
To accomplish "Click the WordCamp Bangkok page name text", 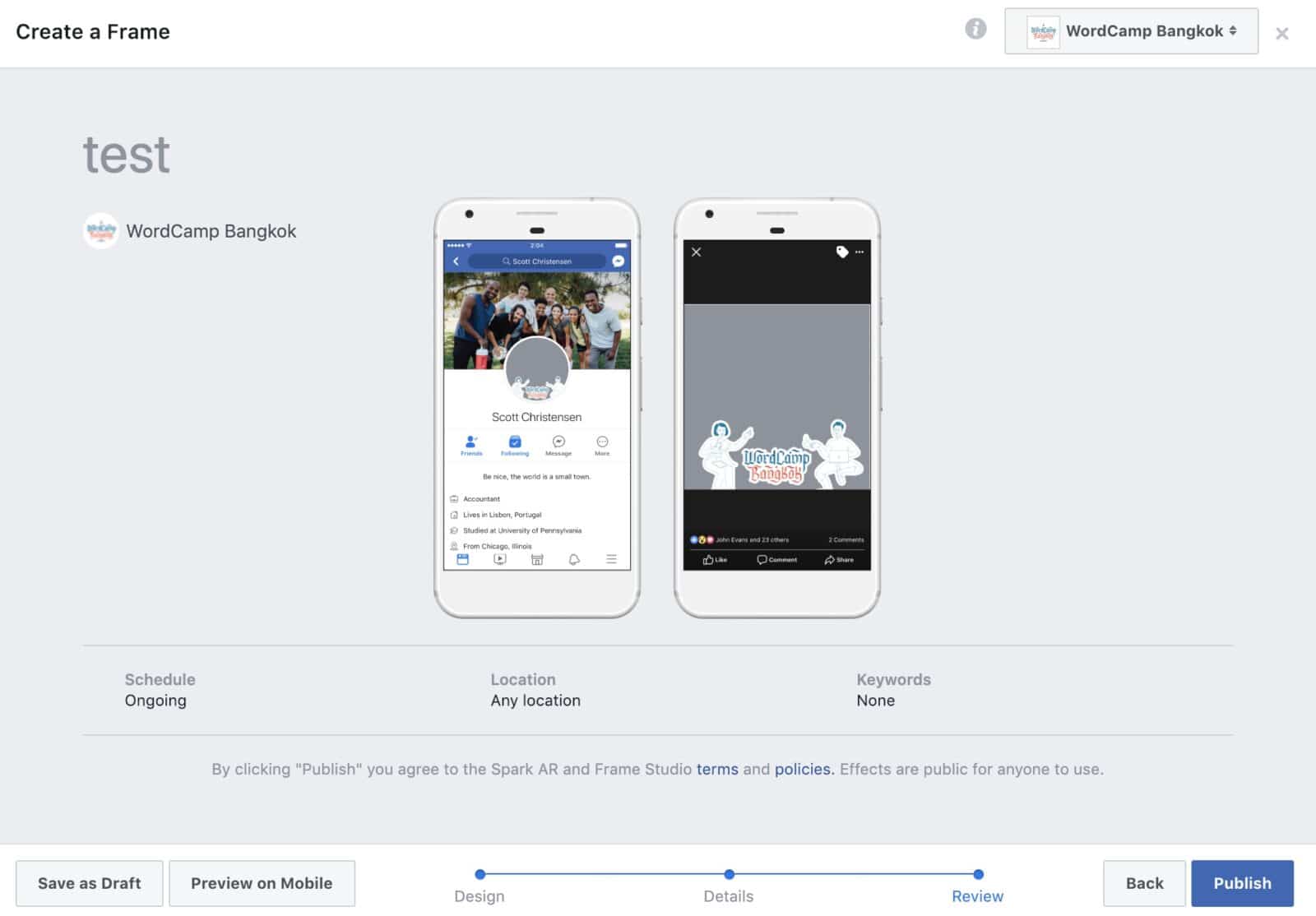I will tap(211, 231).
